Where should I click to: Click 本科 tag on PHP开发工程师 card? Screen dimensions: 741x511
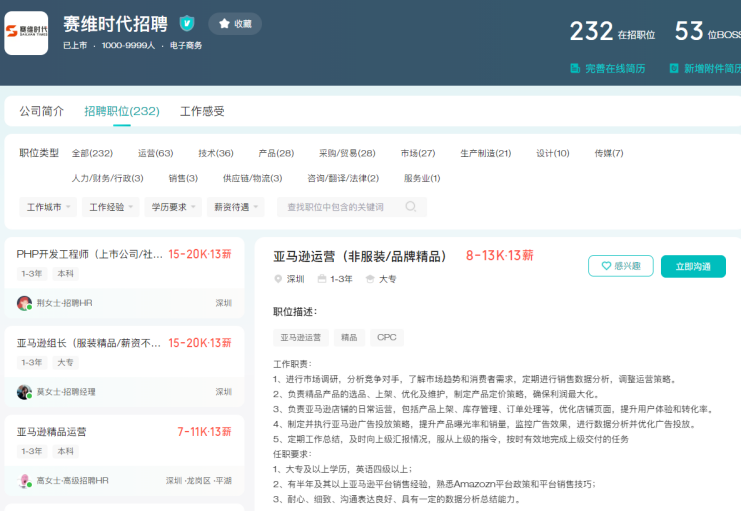click(65, 274)
